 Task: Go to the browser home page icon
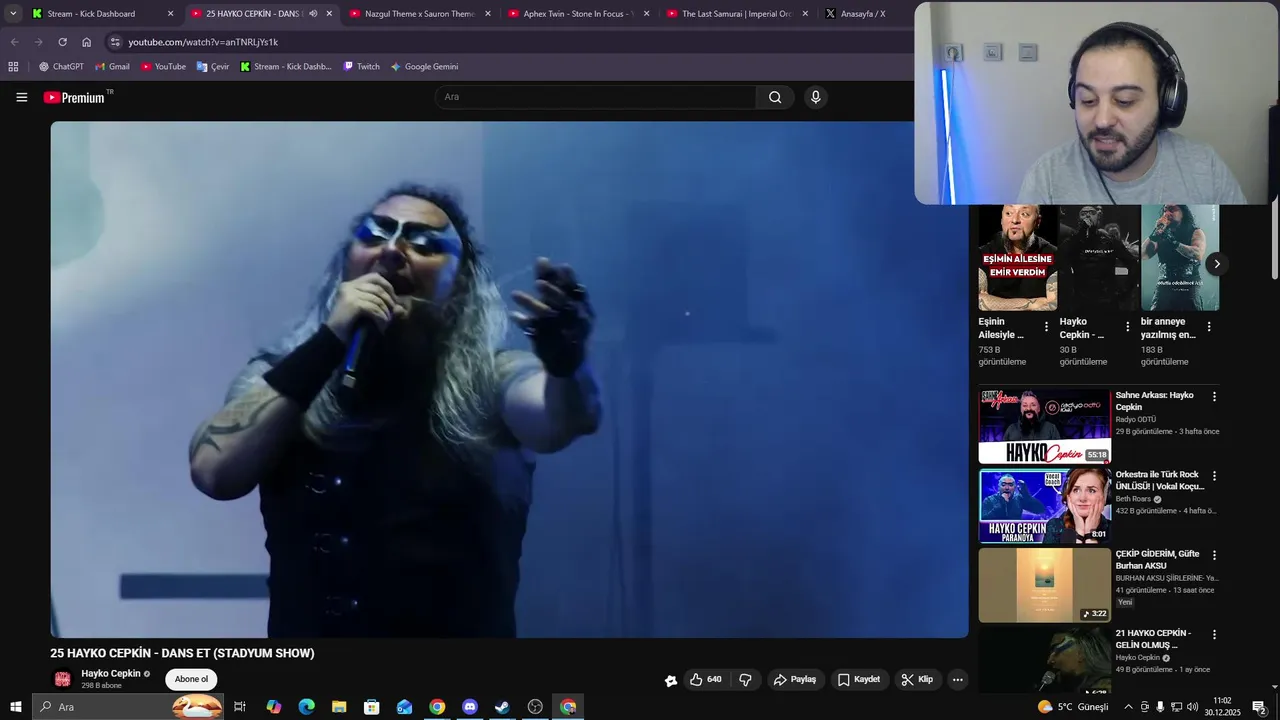click(x=86, y=42)
